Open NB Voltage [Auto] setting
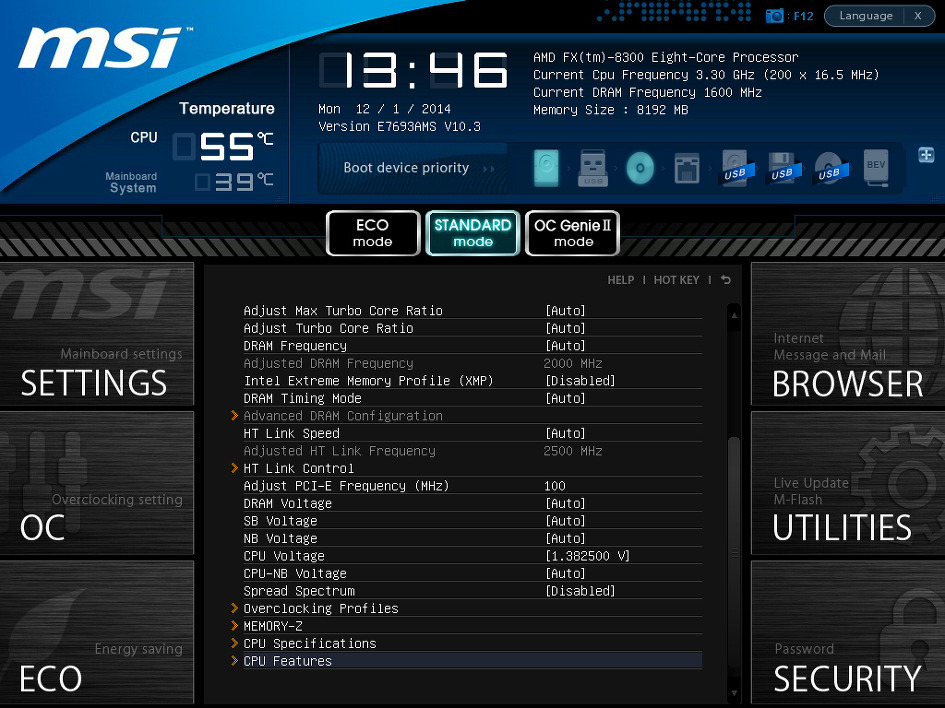Image resolution: width=945 pixels, height=708 pixels. [565, 538]
